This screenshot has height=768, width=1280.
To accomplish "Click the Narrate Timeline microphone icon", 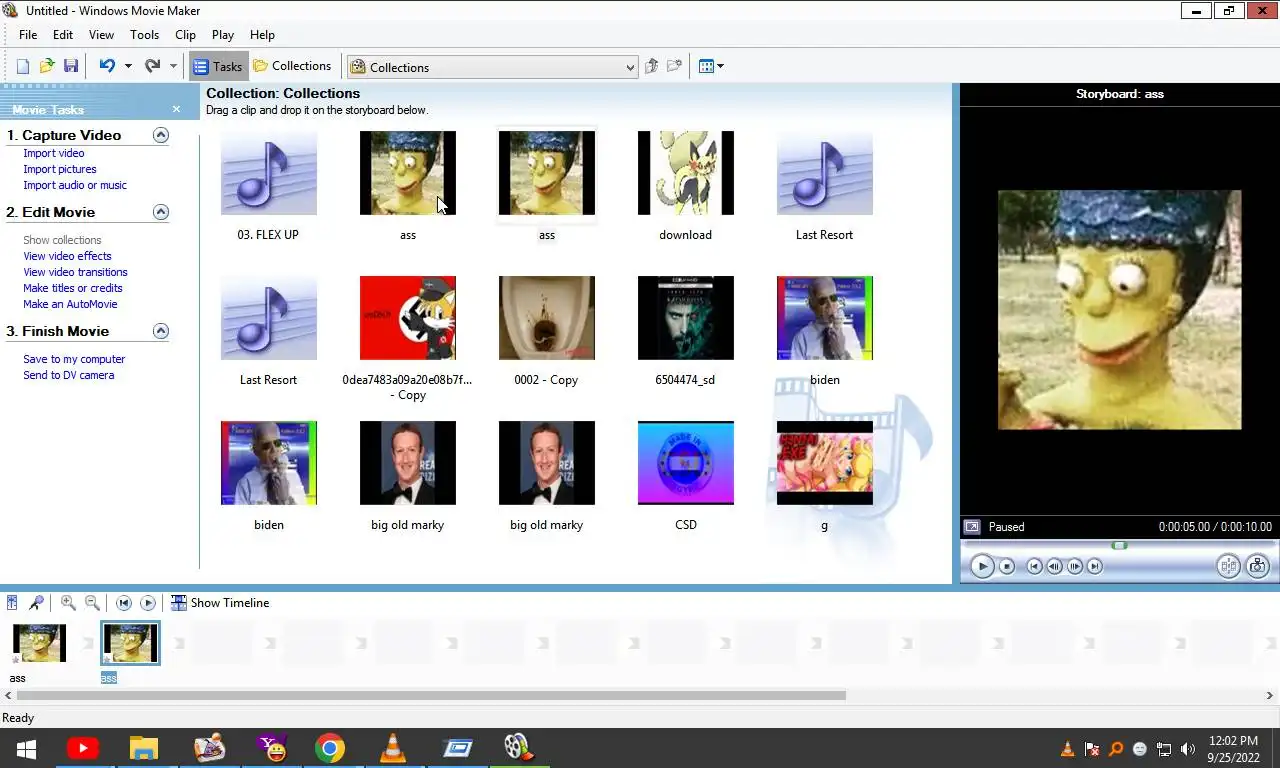I will (36, 603).
